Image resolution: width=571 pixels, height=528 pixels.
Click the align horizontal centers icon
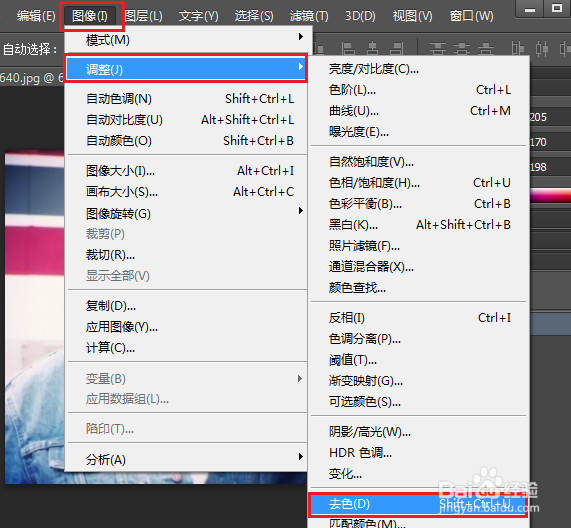pyautogui.click(x=372, y=48)
